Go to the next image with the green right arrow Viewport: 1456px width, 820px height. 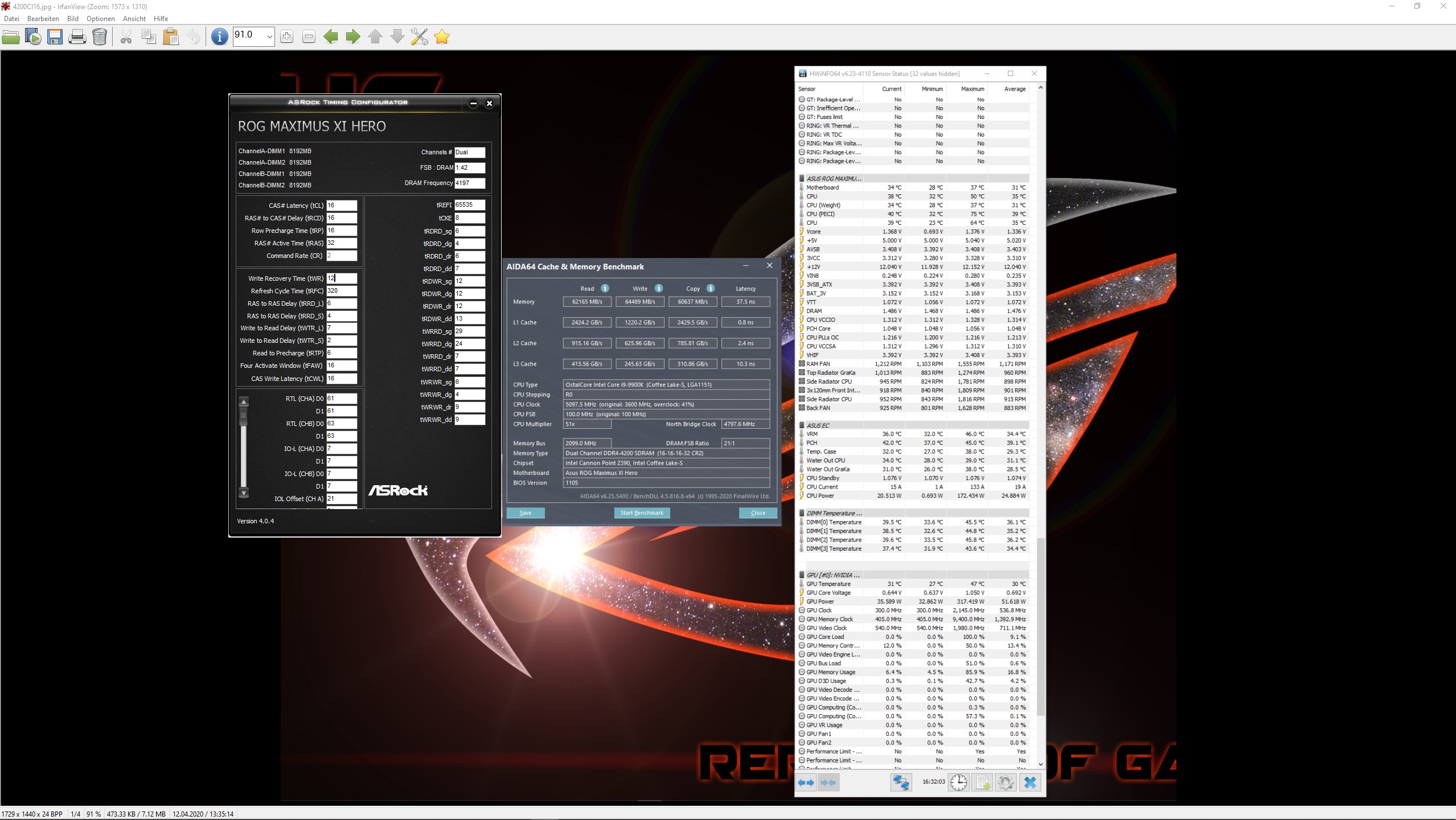[353, 37]
